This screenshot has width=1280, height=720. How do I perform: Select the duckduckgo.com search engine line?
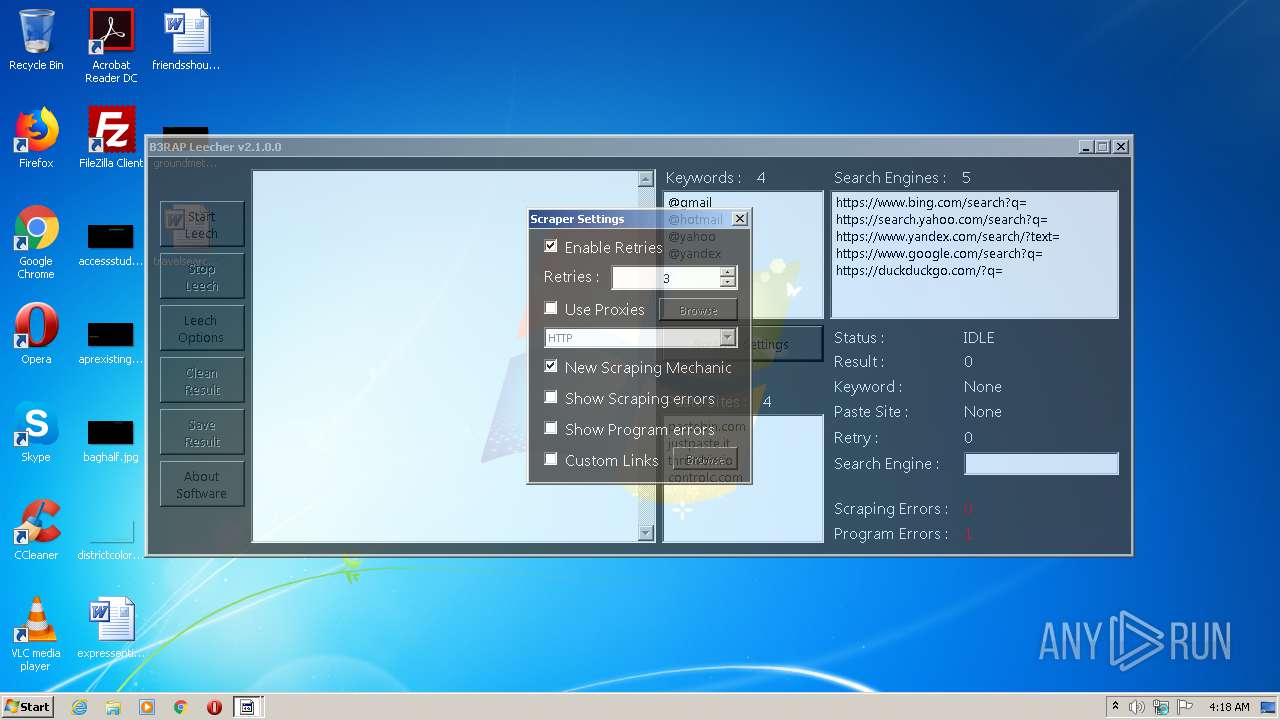[919, 270]
